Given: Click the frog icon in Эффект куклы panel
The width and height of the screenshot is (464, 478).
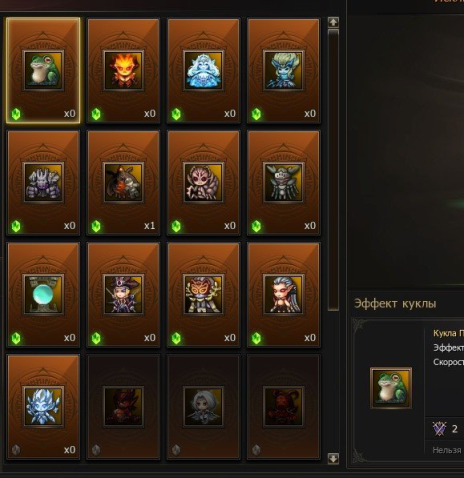Looking at the screenshot, I should click(391, 388).
